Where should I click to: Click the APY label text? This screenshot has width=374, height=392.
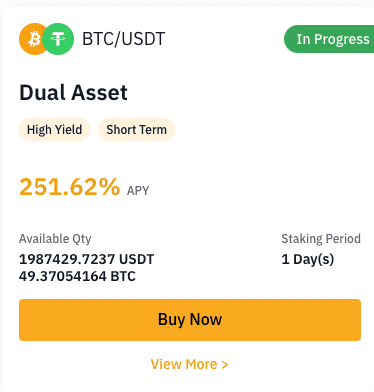pyautogui.click(x=138, y=191)
